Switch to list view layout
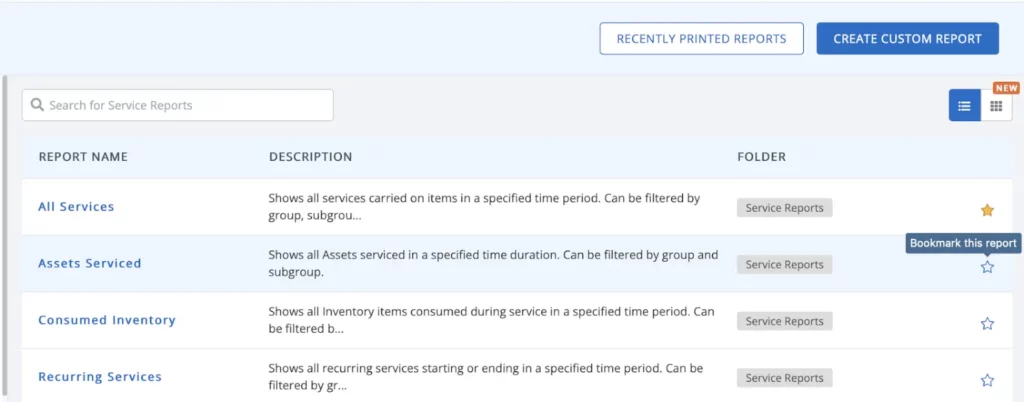The height and width of the screenshot is (402, 1024). (964, 106)
